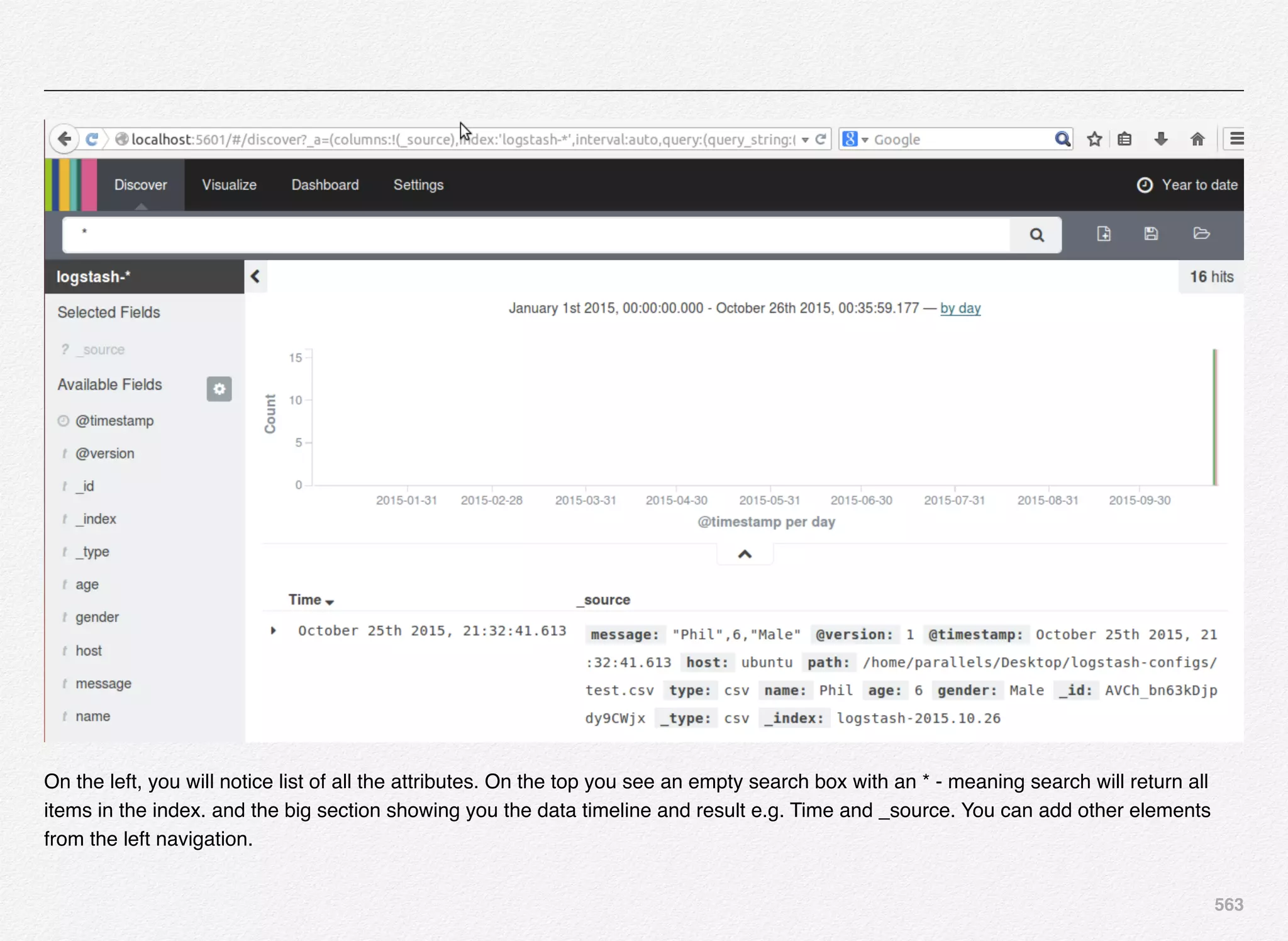Select the message field
Viewport: 1288px width, 941px height.
tap(104, 683)
